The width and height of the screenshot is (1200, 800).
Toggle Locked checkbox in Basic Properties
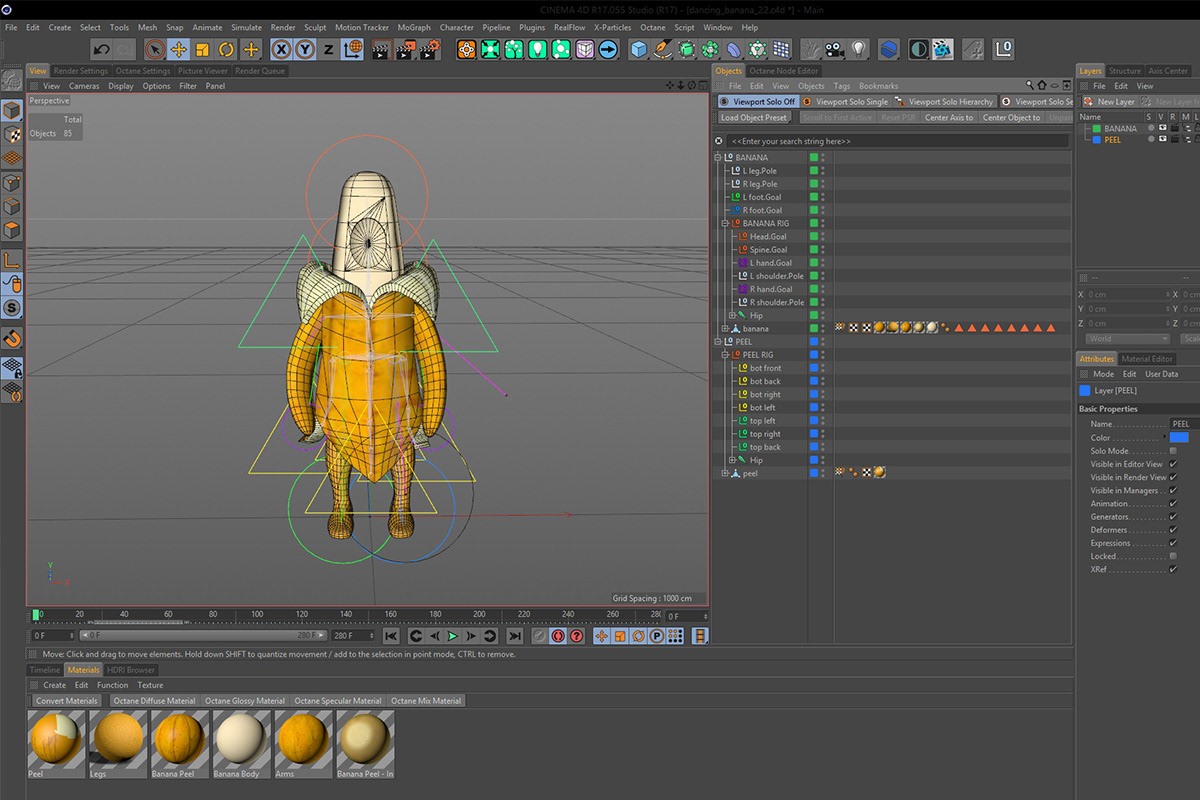click(1173, 556)
